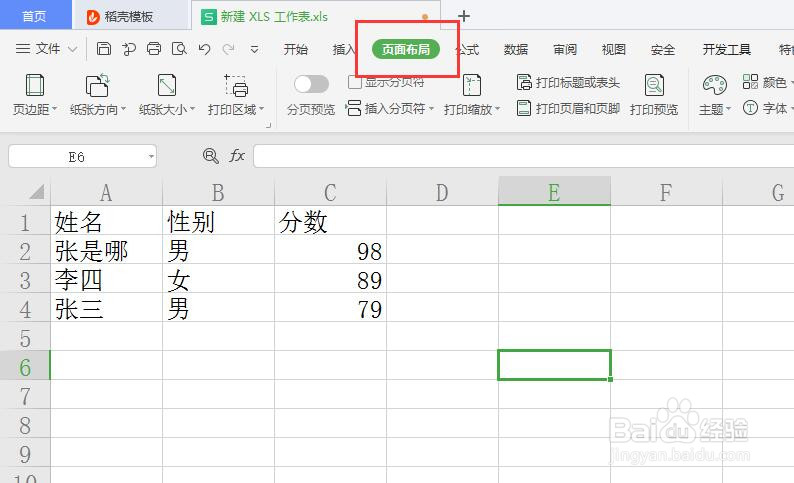Expand the Name Box dropdown arrow

(x=151, y=156)
